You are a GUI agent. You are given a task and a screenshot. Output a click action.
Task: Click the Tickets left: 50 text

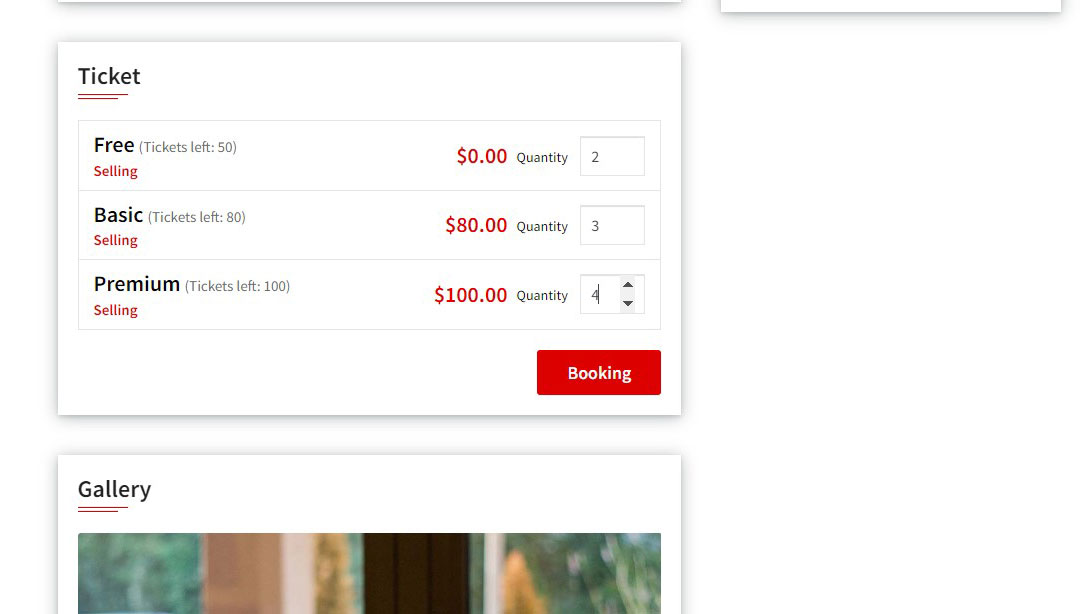[x=190, y=147]
